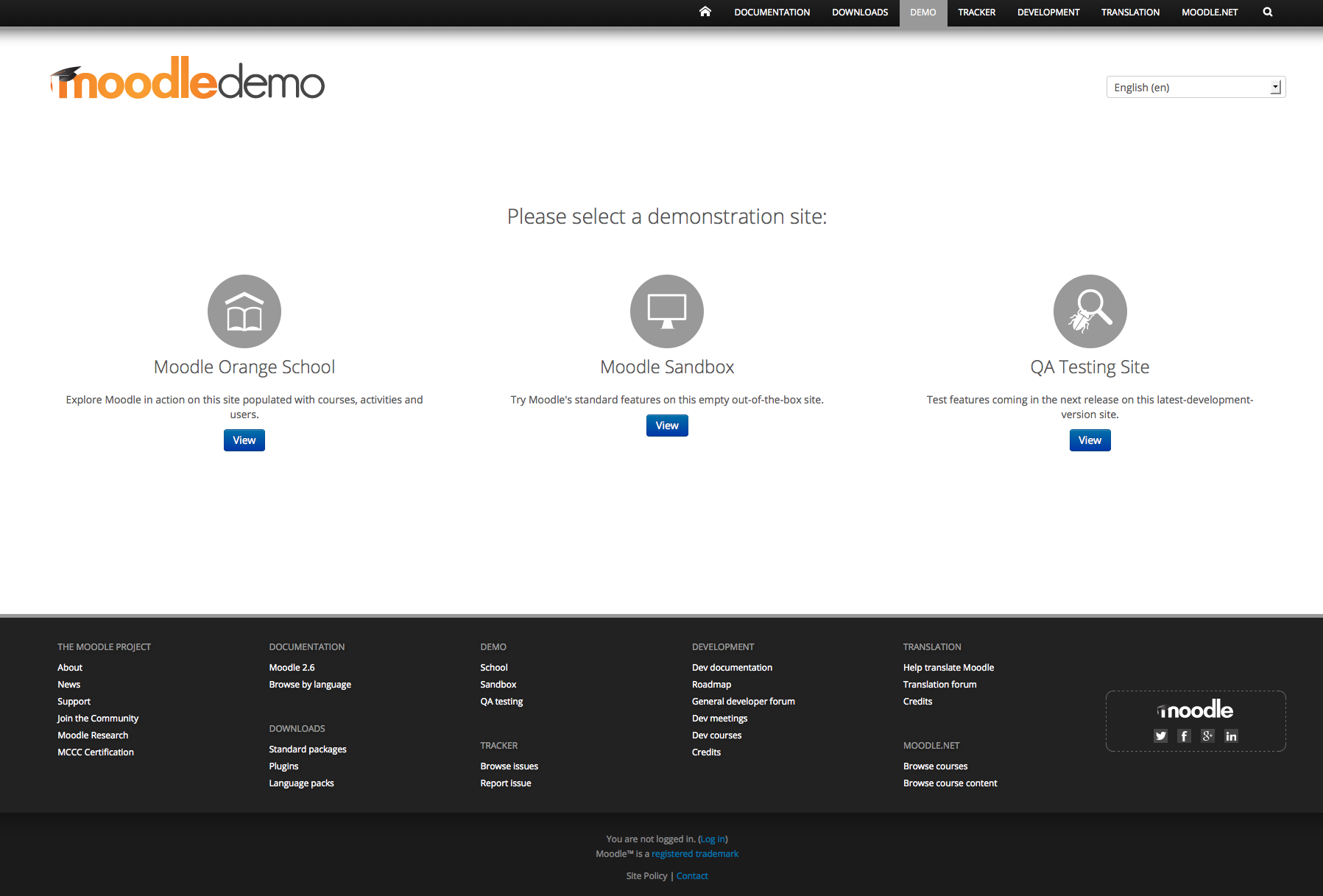Open the TRACKER menu item
Image resolution: width=1323 pixels, height=896 pixels.
tap(976, 13)
